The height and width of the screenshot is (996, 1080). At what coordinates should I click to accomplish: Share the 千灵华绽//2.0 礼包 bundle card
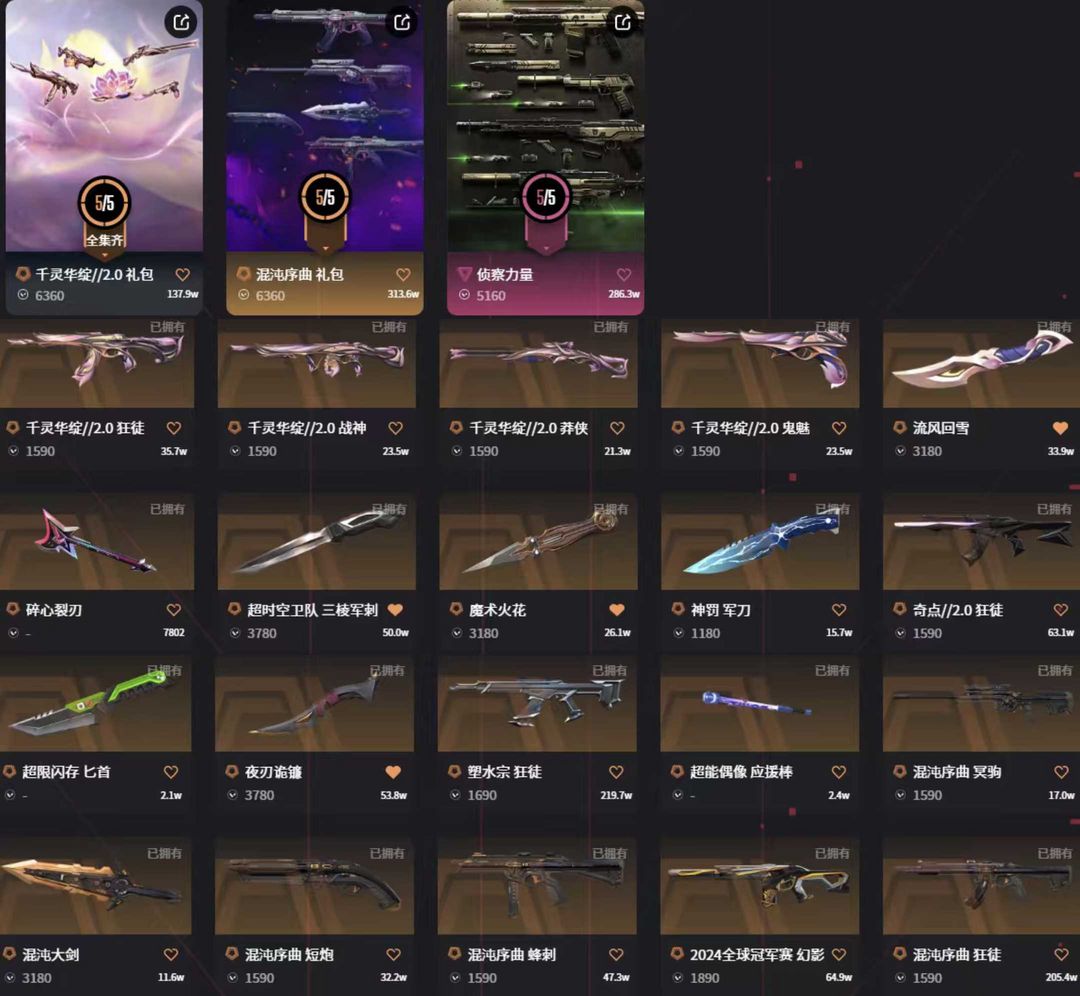(x=181, y=23)
